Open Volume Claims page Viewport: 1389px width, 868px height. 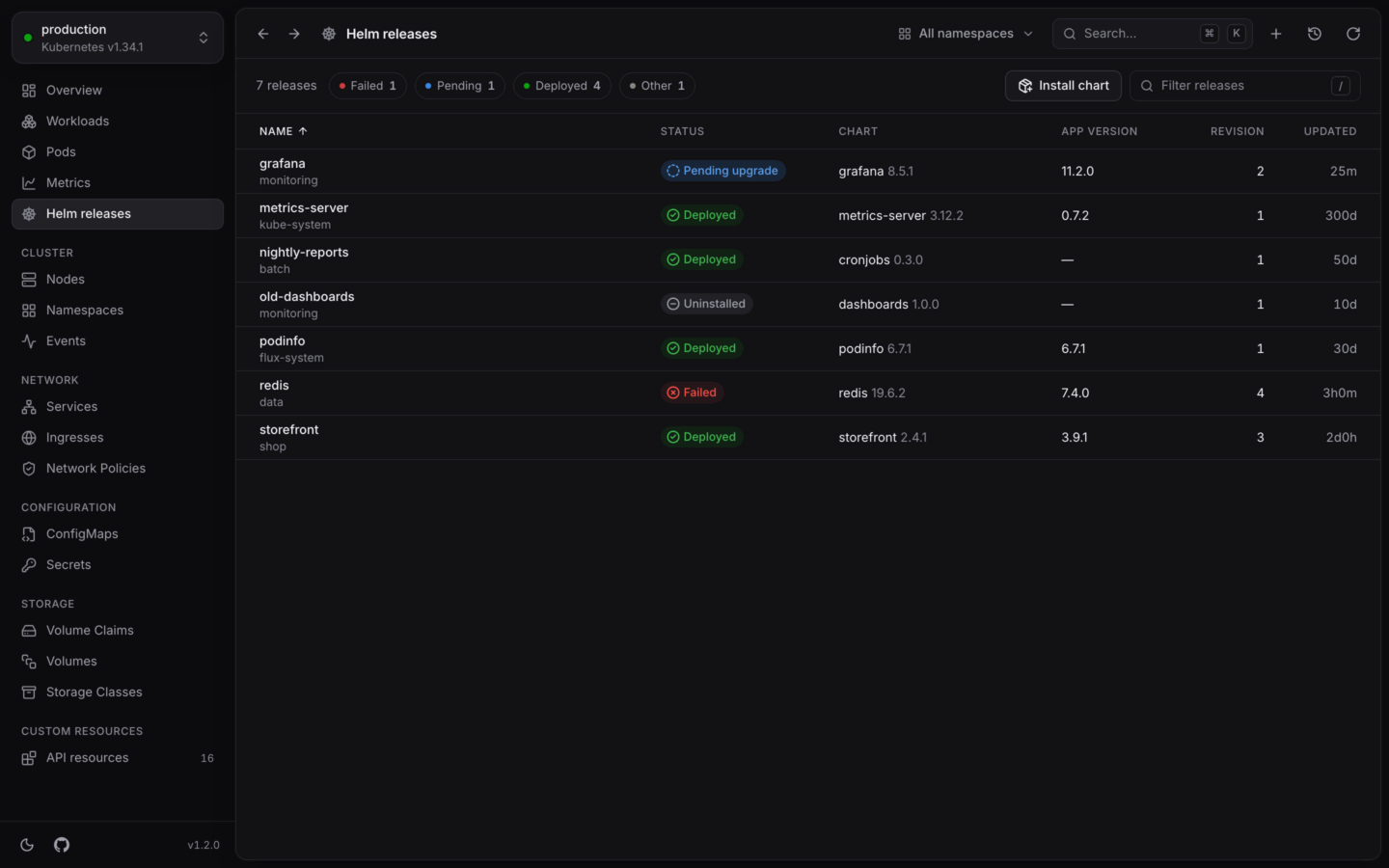coord(118,631)
